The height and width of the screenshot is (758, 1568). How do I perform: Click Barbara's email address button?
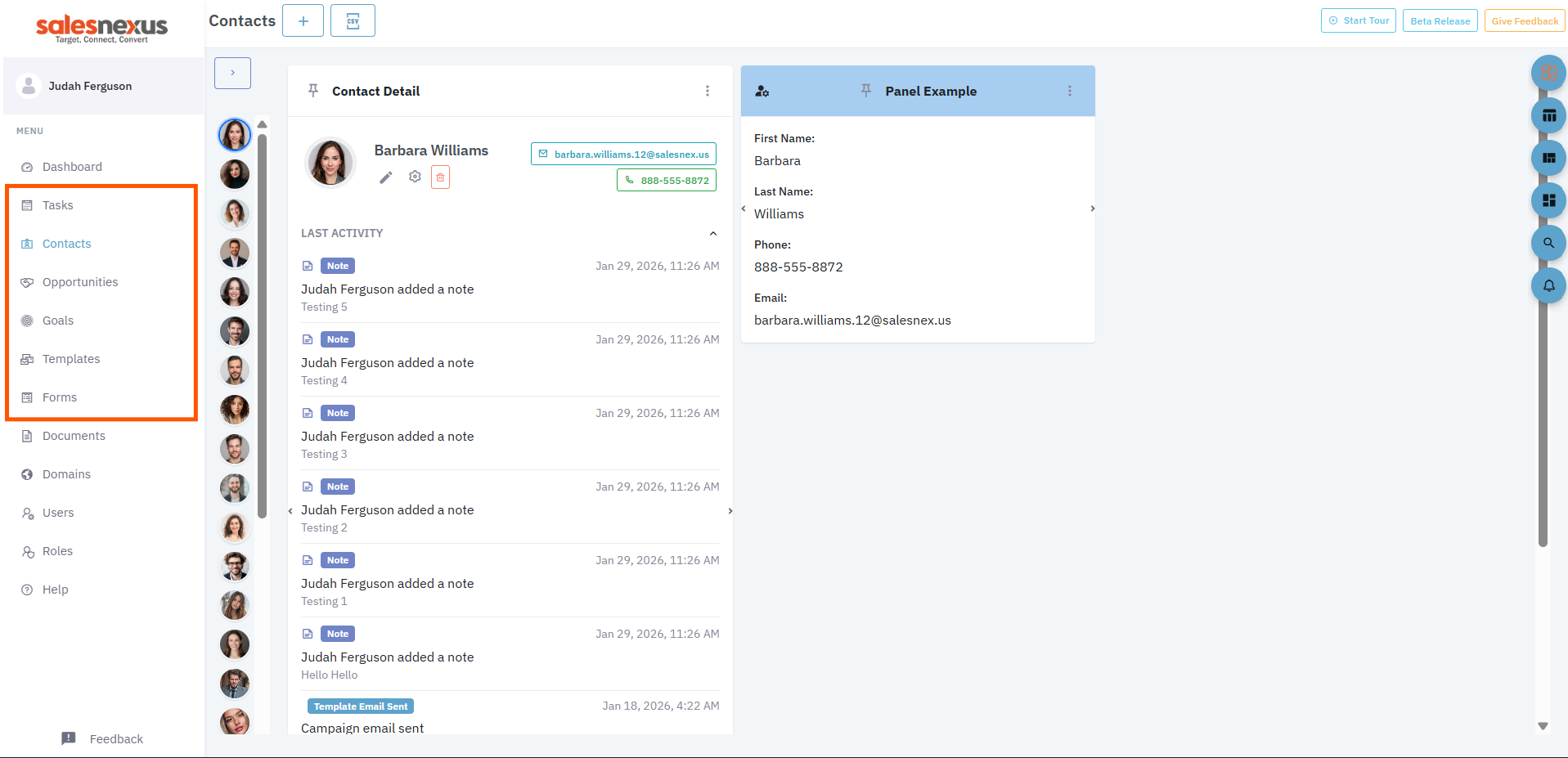pyautogui.click(x=623, y=154)
